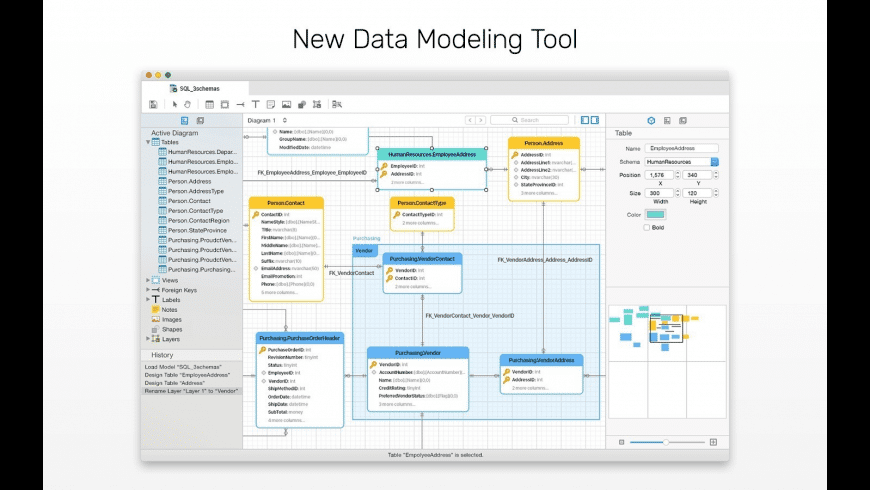Click "2 more columns..." in Person.ContactType table

pos(419,223)
